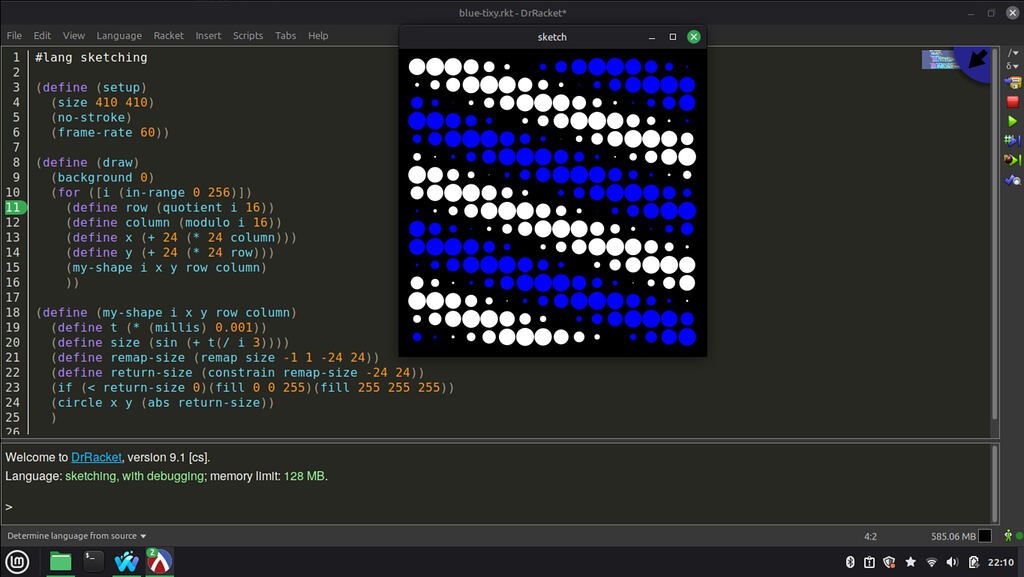1024x577 pixels.
Task: Open the terminal from the taskbar
Action: coord(92,562)
